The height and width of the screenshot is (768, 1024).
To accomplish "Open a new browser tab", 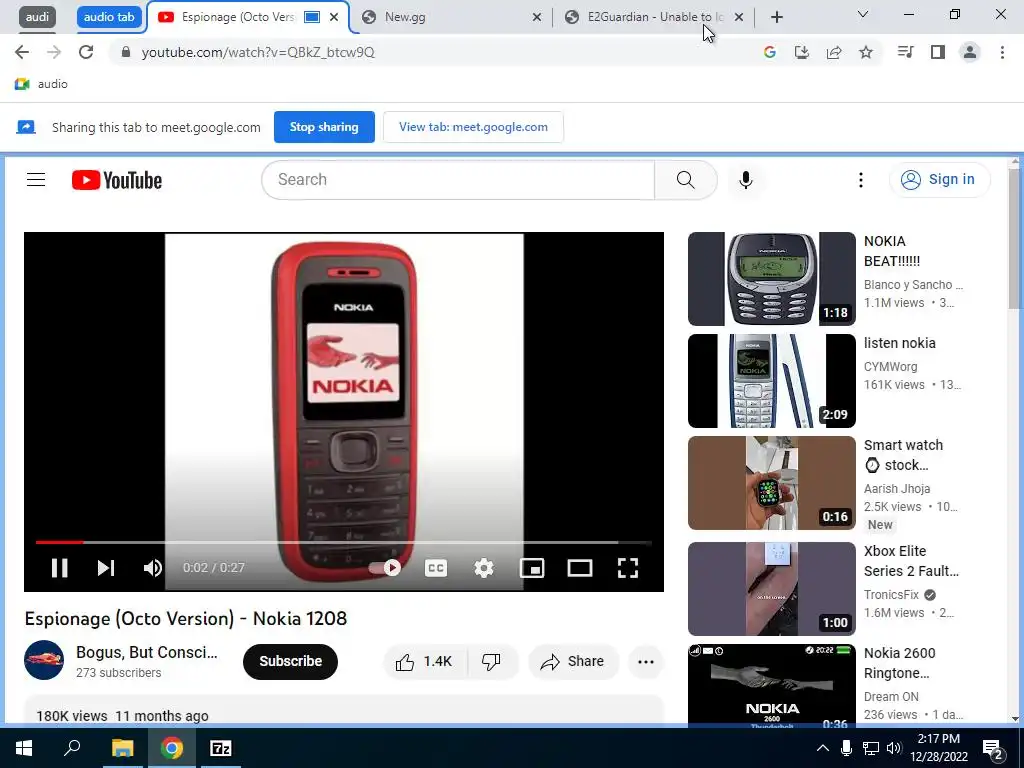I will click(x=776, y=17).
